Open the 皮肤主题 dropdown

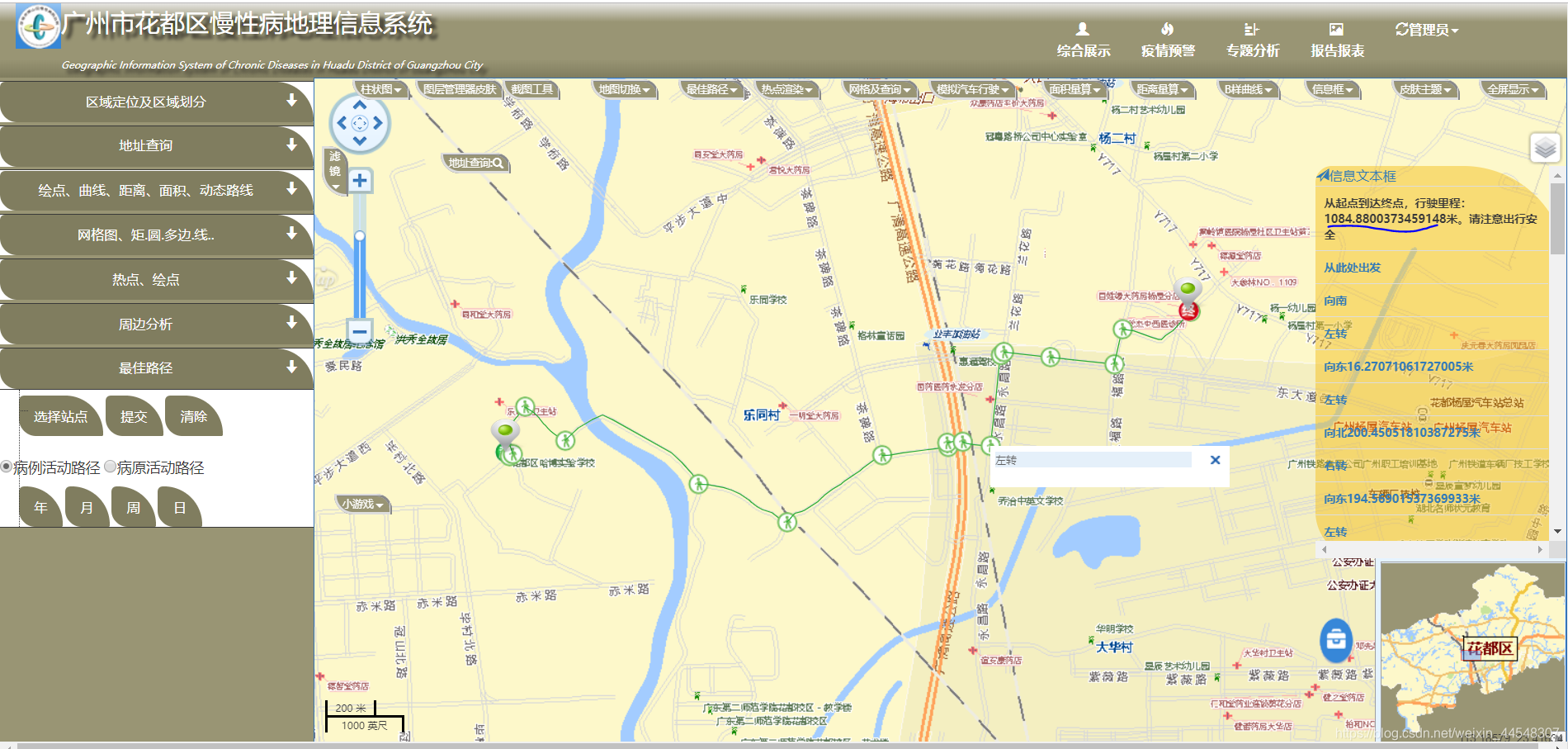(1425, 89)
